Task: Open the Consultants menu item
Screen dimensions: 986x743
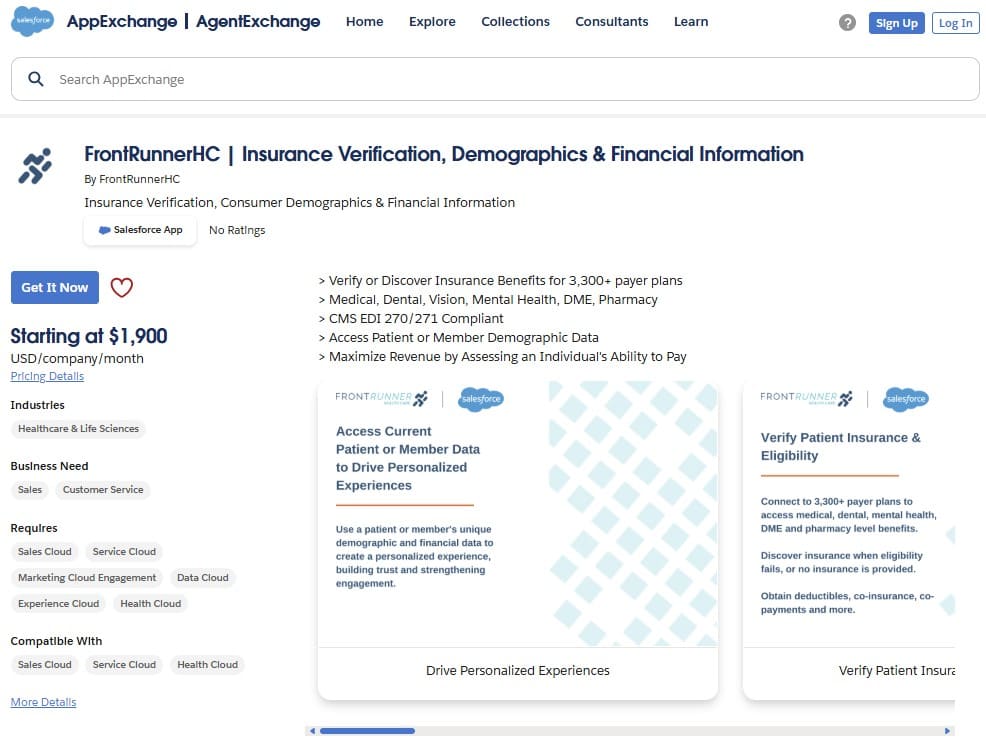Action: [612, 21]
